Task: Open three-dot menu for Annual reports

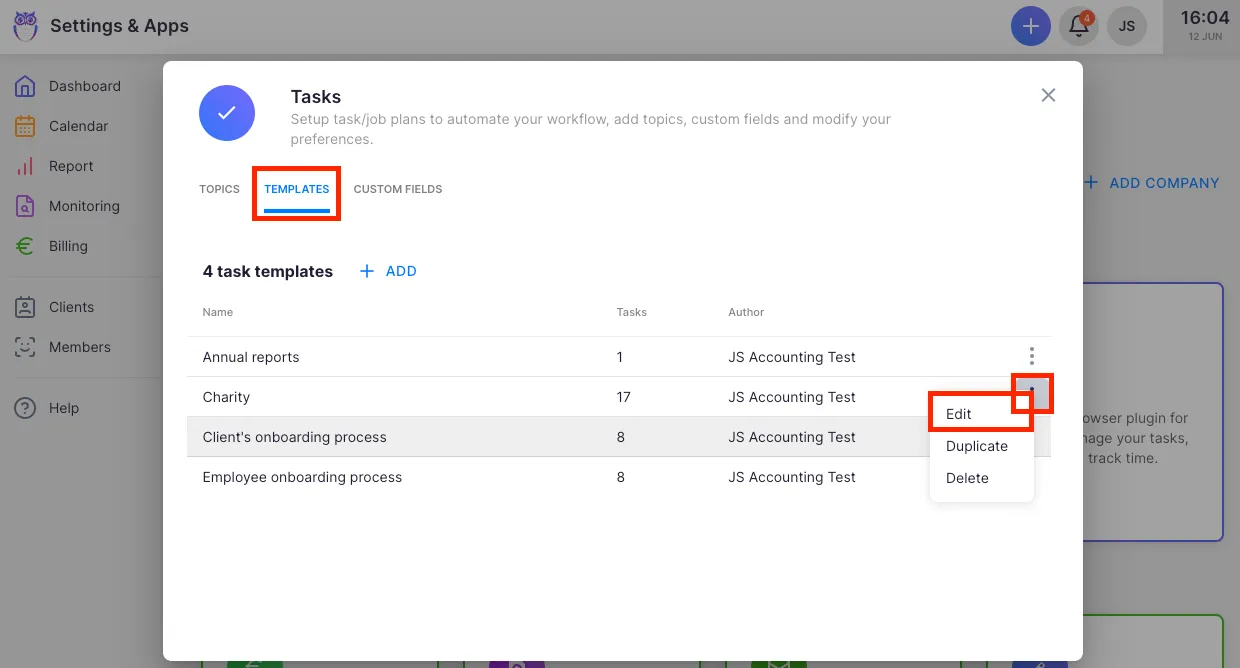Action: (1031, 356)
